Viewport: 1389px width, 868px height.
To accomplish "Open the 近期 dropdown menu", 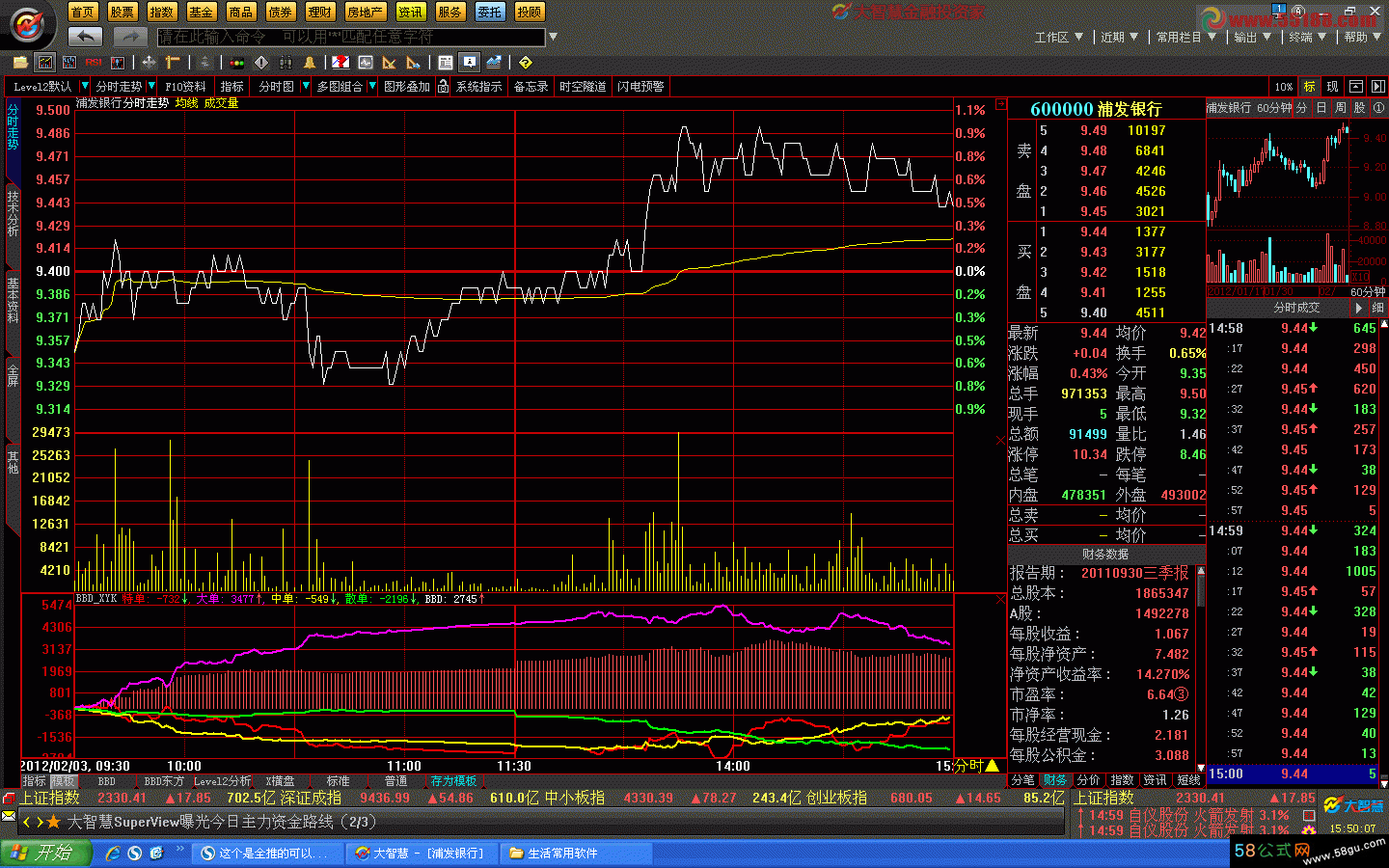I will 1119,37.
